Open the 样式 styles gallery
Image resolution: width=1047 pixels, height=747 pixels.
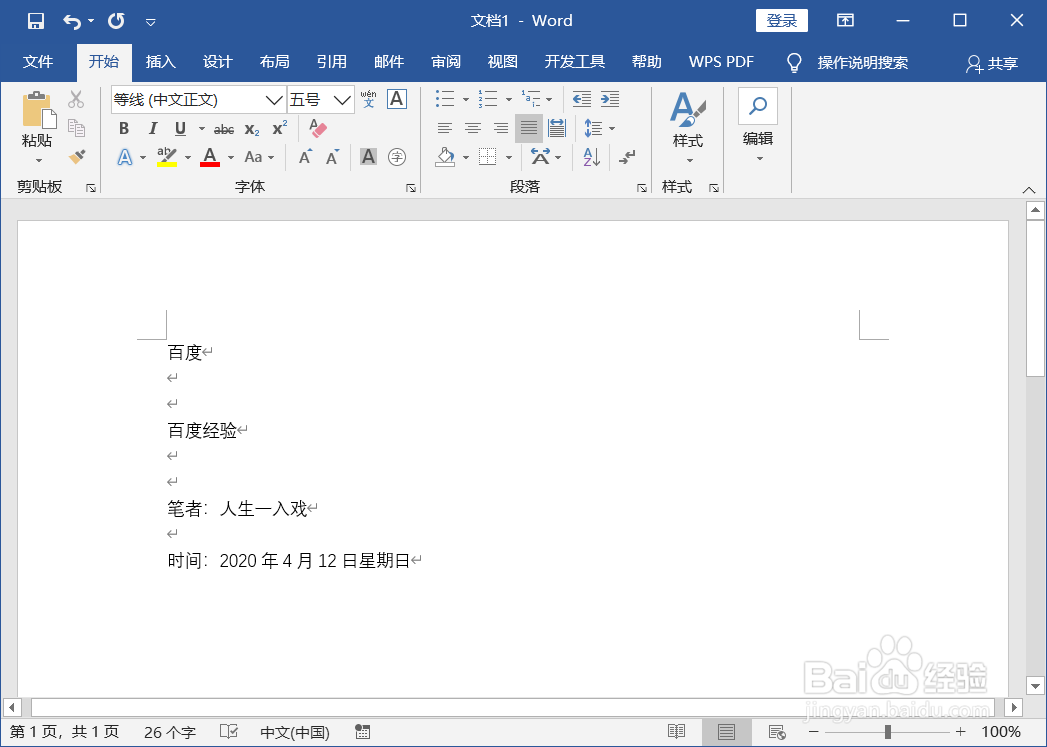688,128
